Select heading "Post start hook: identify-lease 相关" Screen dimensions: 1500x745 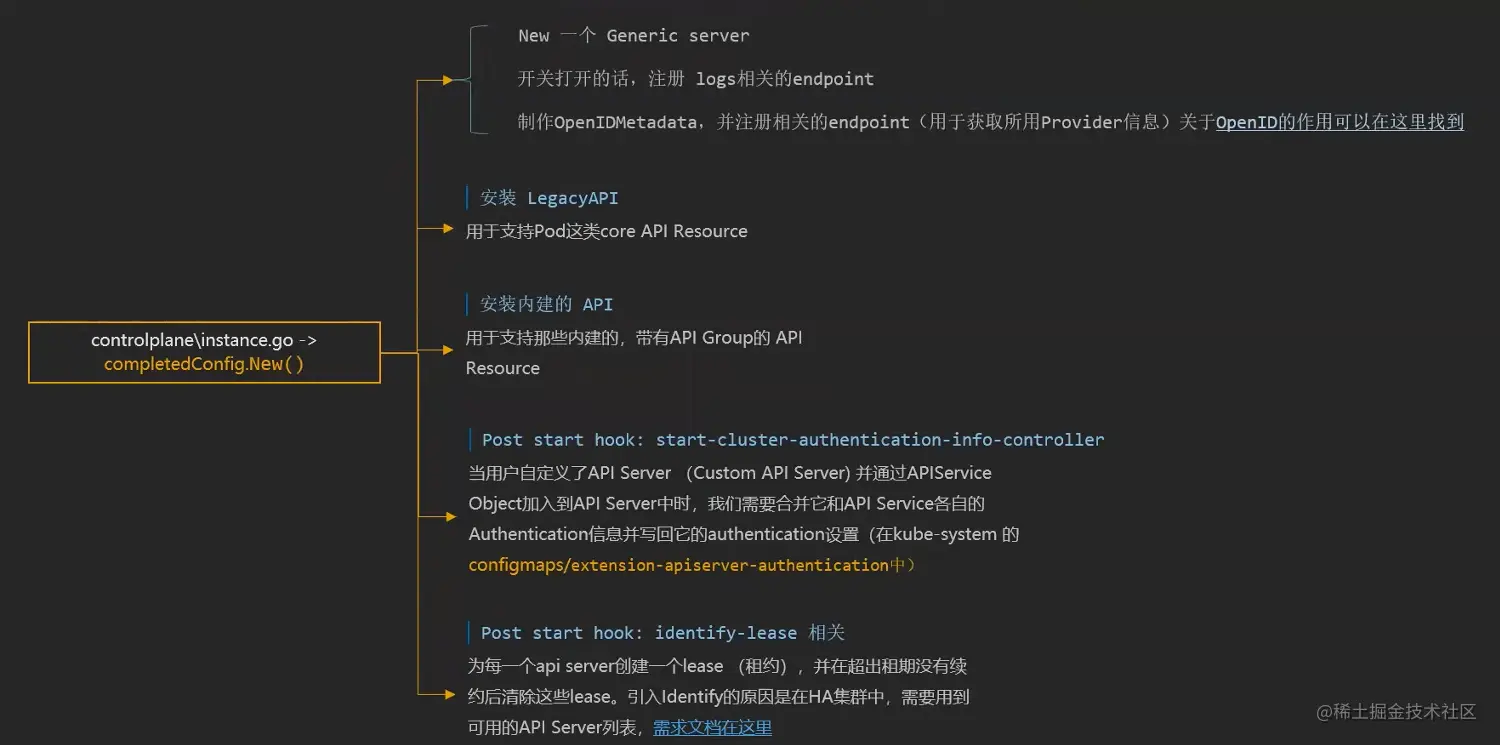[x=663, y=633]
